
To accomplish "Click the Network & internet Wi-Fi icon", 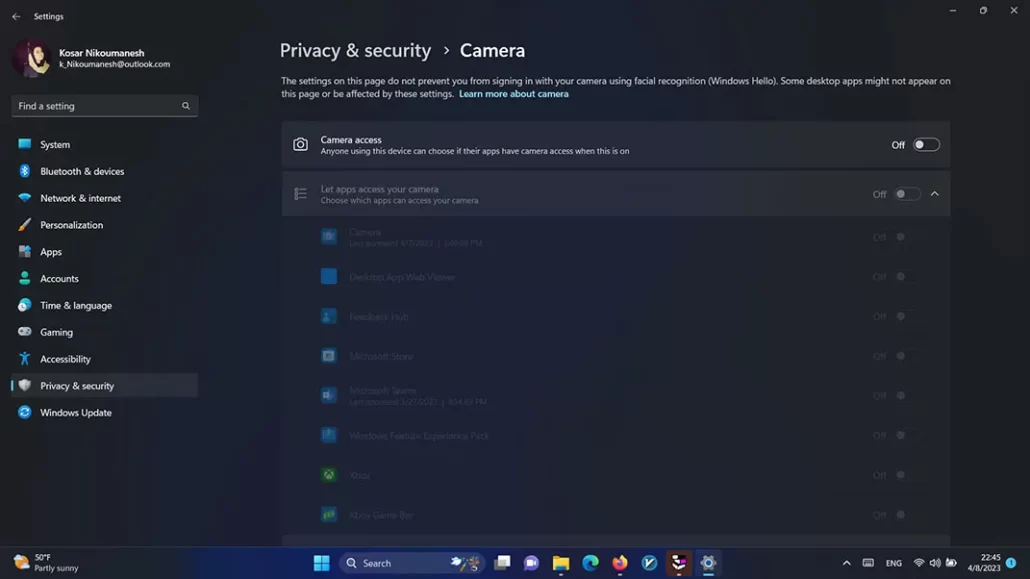I will coord(25,198).
